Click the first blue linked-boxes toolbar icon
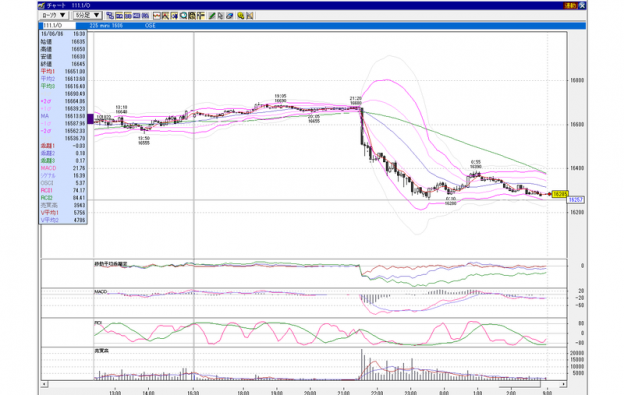Viewport: 624px width, 395px height. click(x=110, y=16)
